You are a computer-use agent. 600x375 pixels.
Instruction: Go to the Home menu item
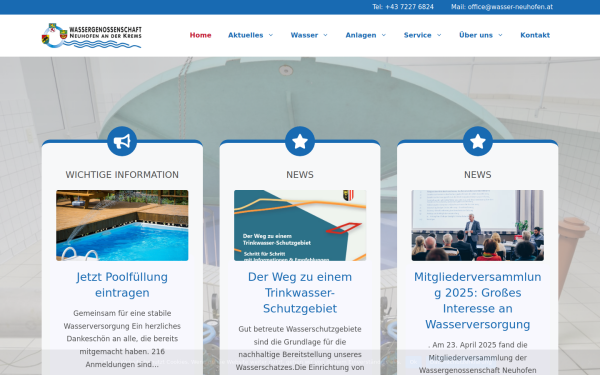point(201,35)
